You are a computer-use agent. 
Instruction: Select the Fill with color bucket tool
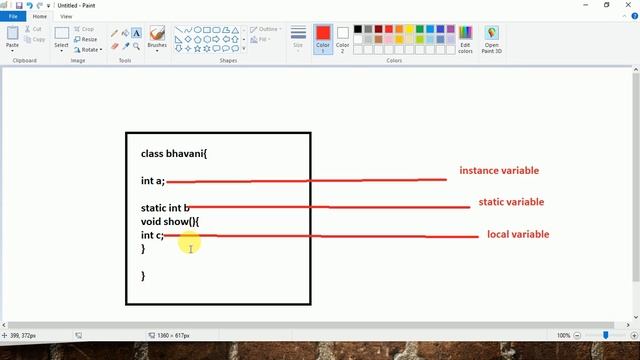click(x=125, y=33)
